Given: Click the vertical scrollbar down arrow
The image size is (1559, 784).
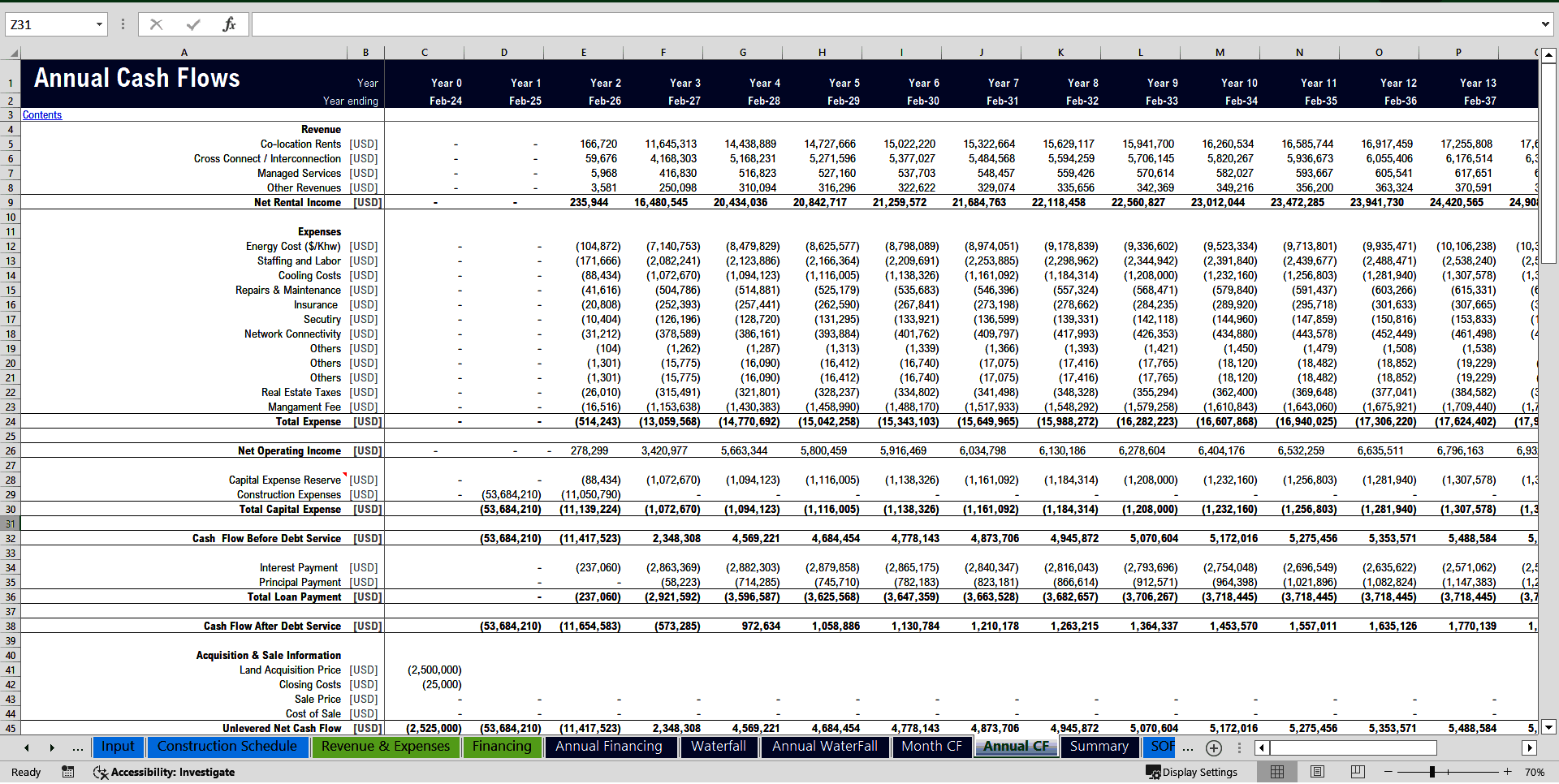Looking at the screenshot, I should pyautogui.click(x=1548, y=727).
